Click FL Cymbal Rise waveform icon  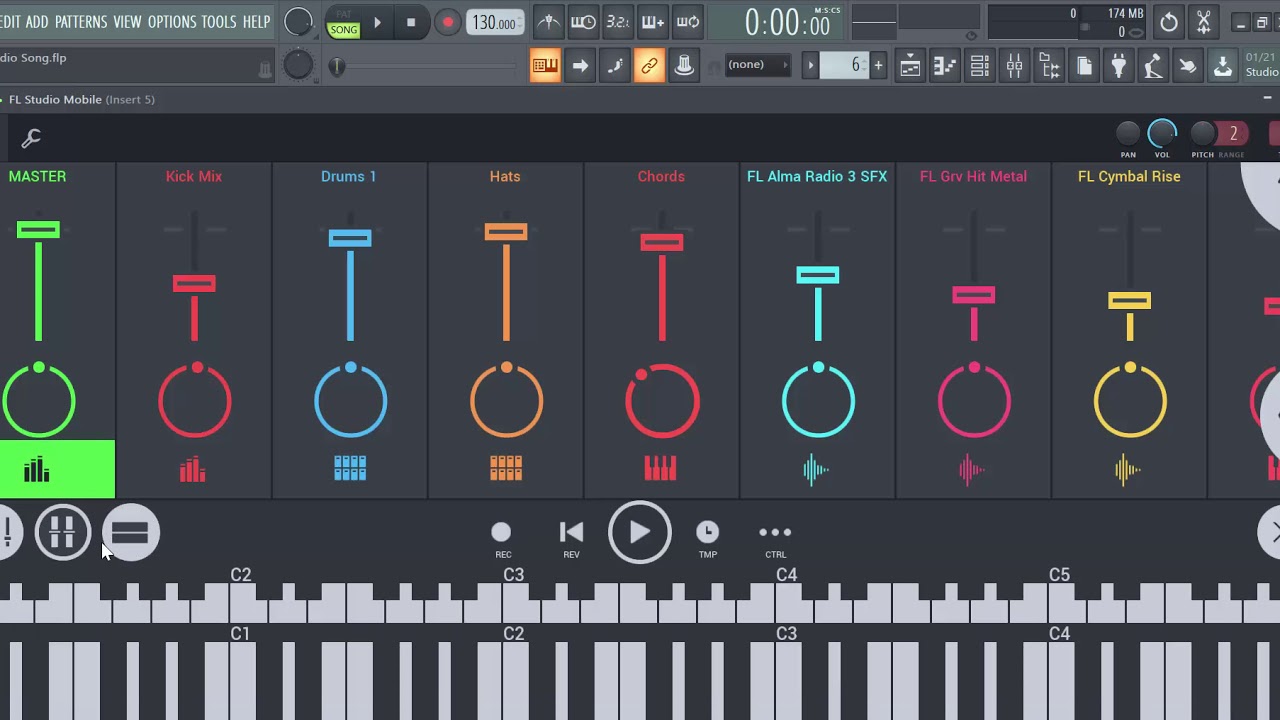pos(1129,469)
